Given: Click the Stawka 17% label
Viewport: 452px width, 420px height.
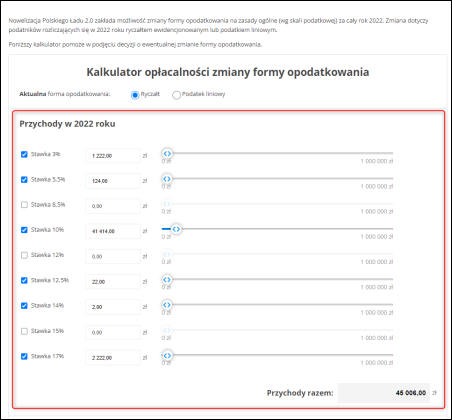Looking at the screenshot, I should (x=47, y=356).
